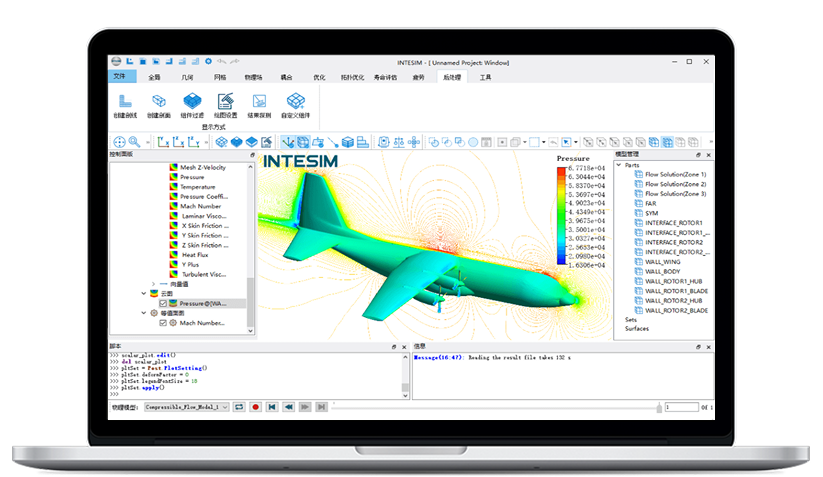Image resolution: width=823 pixels, height=477 pixels.
Task: Click the play-forward animation button
Action: [x=305, y=407]
